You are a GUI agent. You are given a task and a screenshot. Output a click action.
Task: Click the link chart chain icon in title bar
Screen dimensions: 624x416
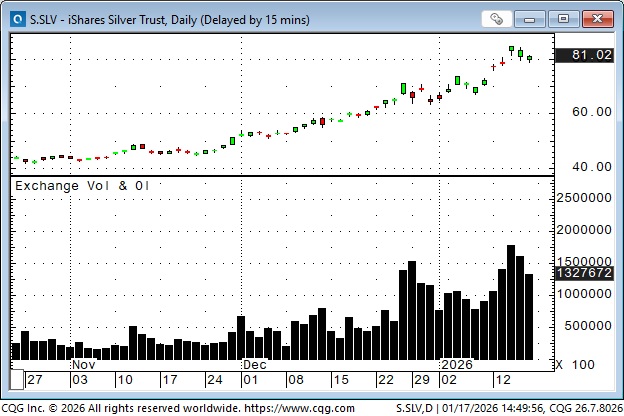[497, 18]
